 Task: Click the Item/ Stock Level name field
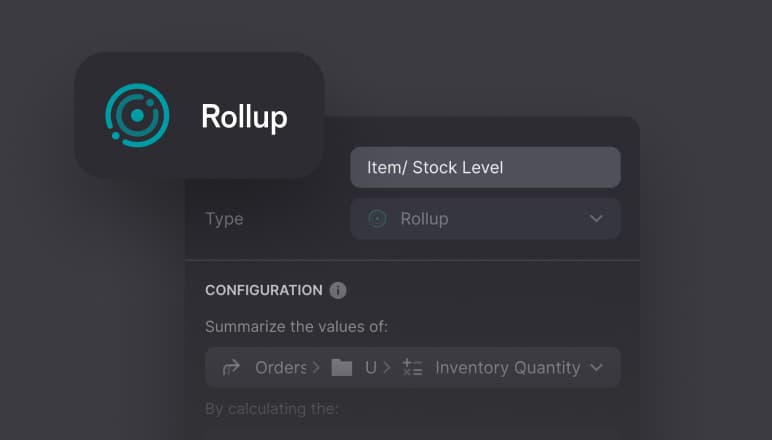(485, 168)
